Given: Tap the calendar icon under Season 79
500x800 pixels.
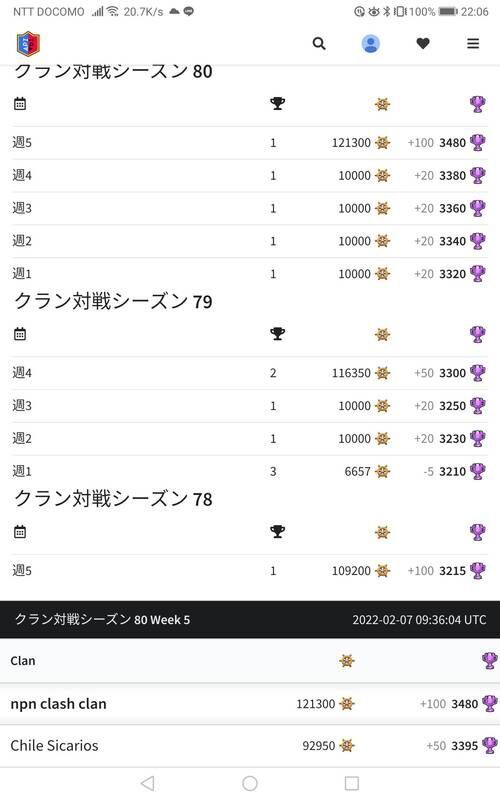Looking at the screenshot, I should click(x=20, y=334).
